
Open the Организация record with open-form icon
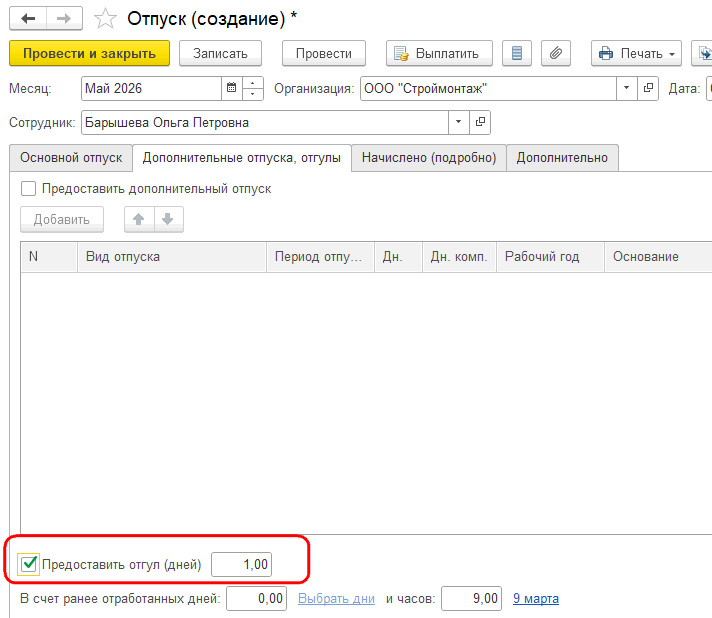pos(648,88)
